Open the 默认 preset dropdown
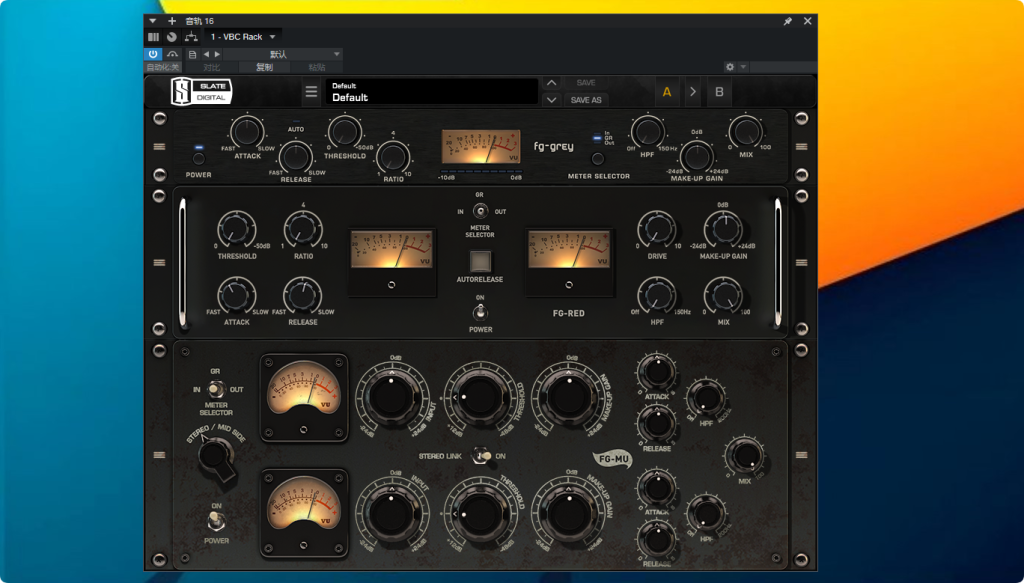The height and width of the screenshot is (583, 1024). (283, 54)
